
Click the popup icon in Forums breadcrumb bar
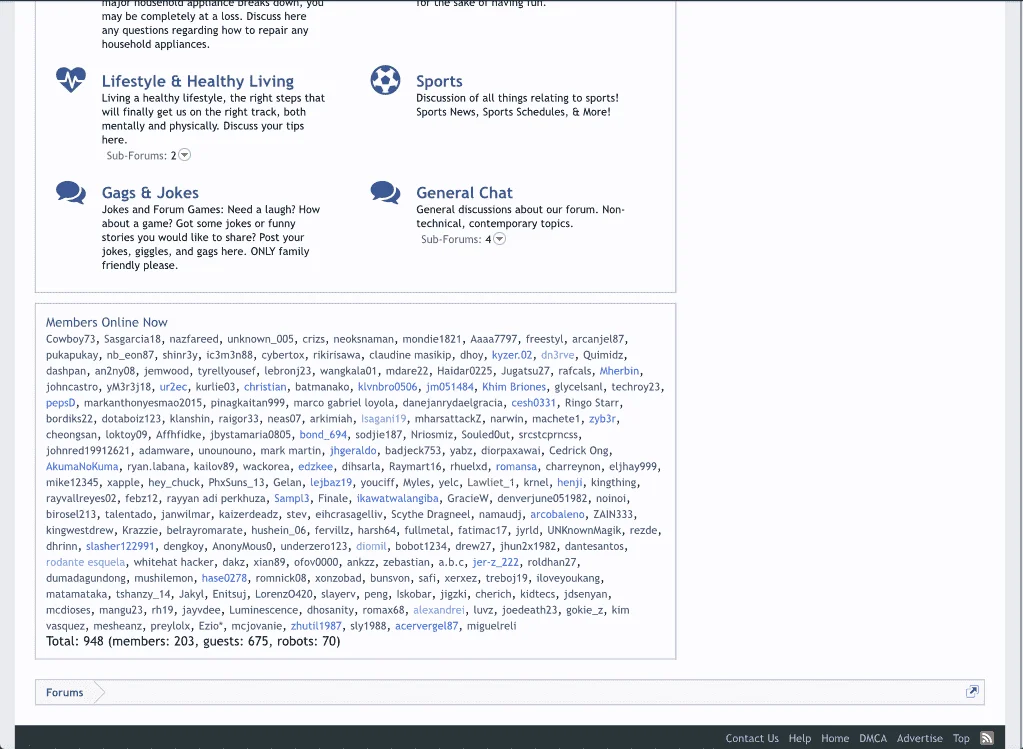pyautogui.click(x=972, y=692)
